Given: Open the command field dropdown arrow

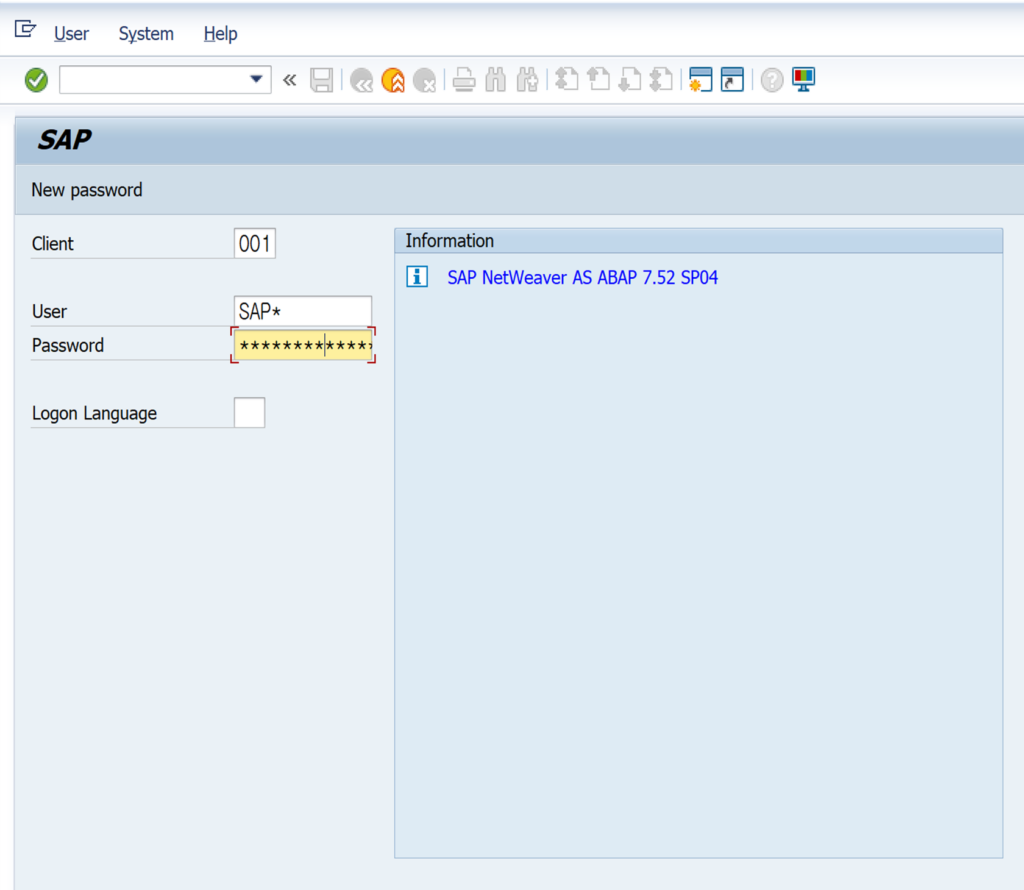Looking at the screenshot, I should click(x=256, y=80).
